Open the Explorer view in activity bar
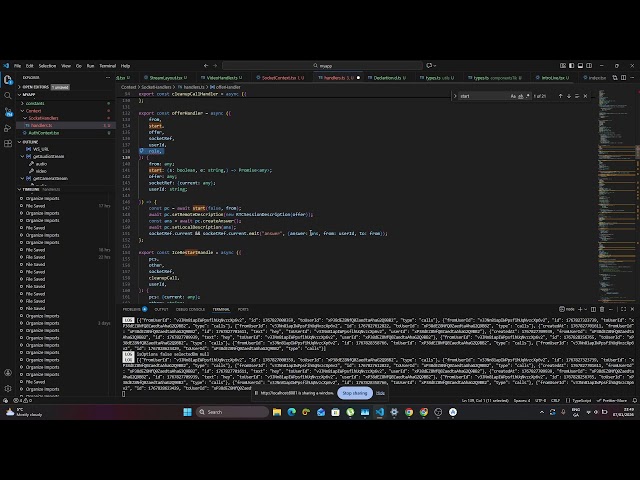The image size is (640, 480). click(x=8, y=80)
